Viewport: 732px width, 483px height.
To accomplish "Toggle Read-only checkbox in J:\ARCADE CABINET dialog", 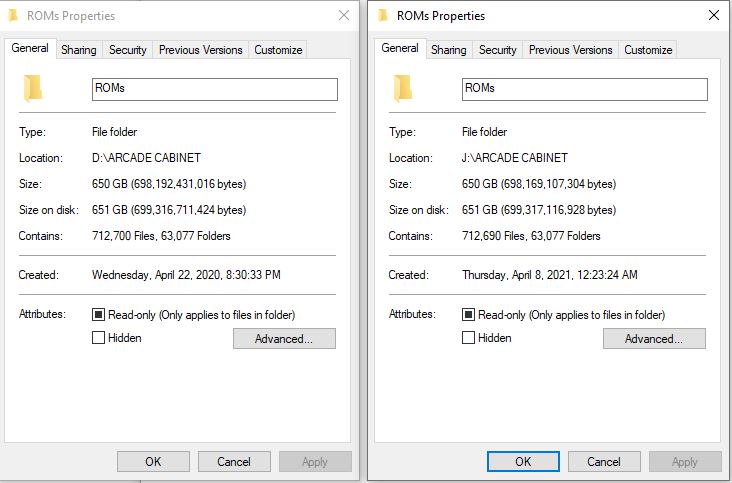I will 468,315.
